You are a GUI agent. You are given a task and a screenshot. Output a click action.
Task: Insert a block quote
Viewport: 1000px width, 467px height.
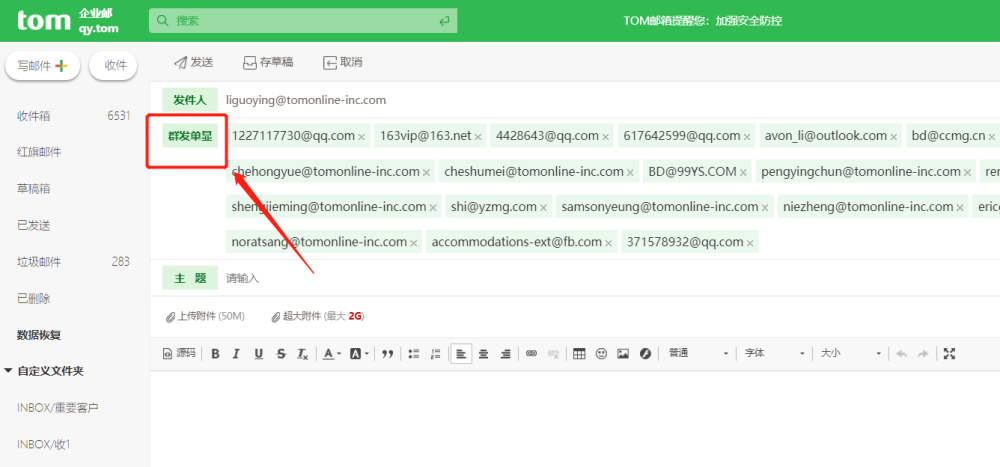pos(387,353)
